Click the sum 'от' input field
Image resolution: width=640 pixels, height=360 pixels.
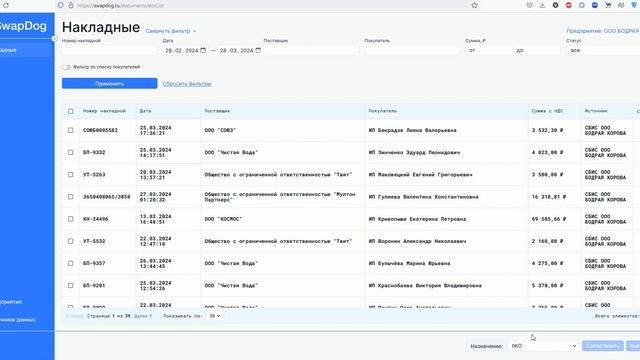coord(489,50)
